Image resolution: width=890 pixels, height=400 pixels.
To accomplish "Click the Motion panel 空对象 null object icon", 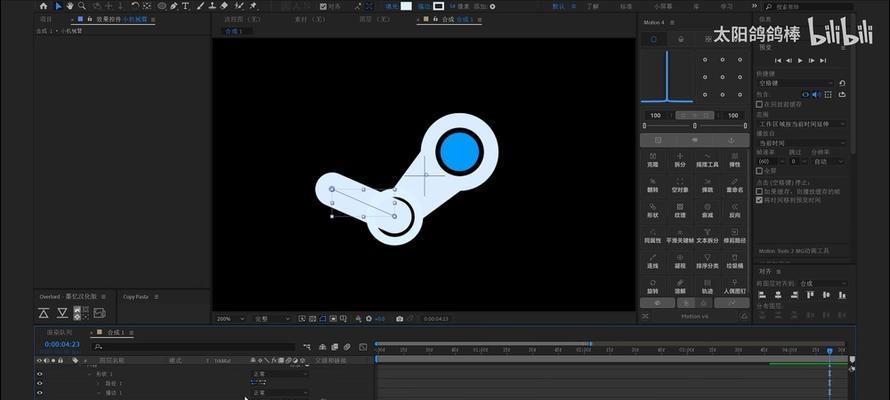I will 680,182.
